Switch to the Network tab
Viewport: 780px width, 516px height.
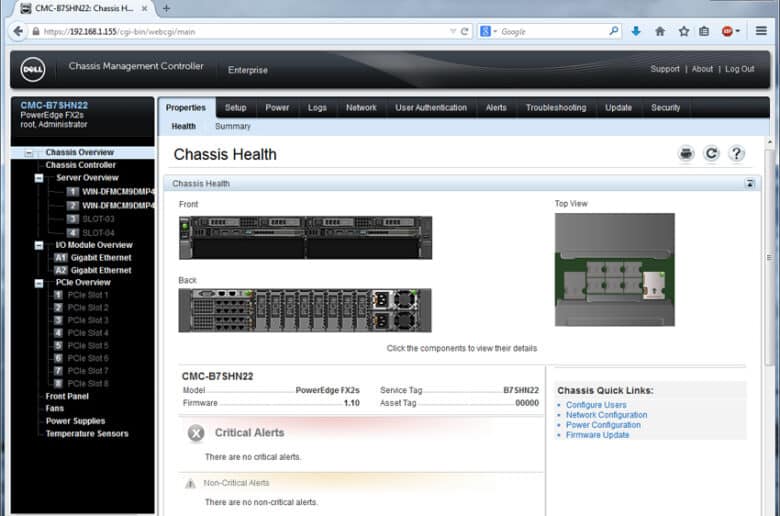click(361, 107)
